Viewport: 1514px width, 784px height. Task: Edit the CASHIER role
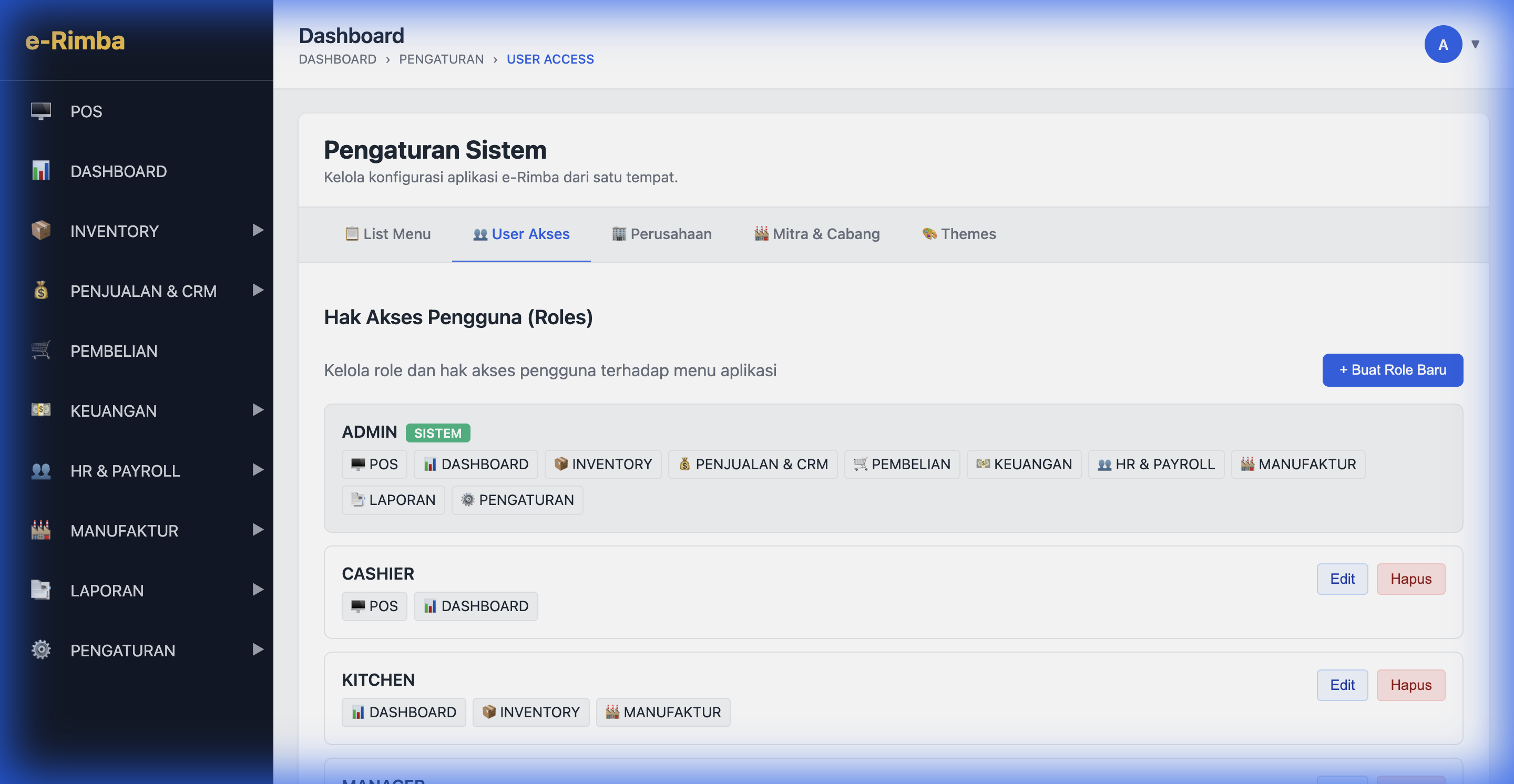point(1343,579)
